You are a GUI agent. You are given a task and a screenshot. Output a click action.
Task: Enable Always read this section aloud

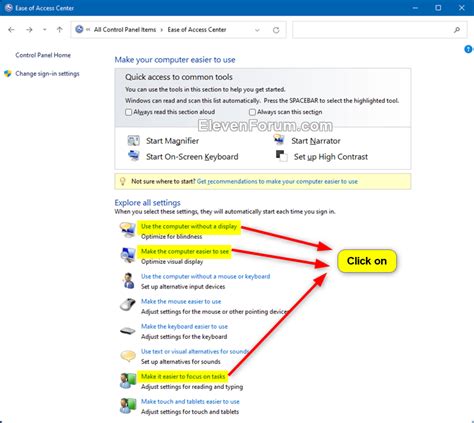[x=128, y=112]
